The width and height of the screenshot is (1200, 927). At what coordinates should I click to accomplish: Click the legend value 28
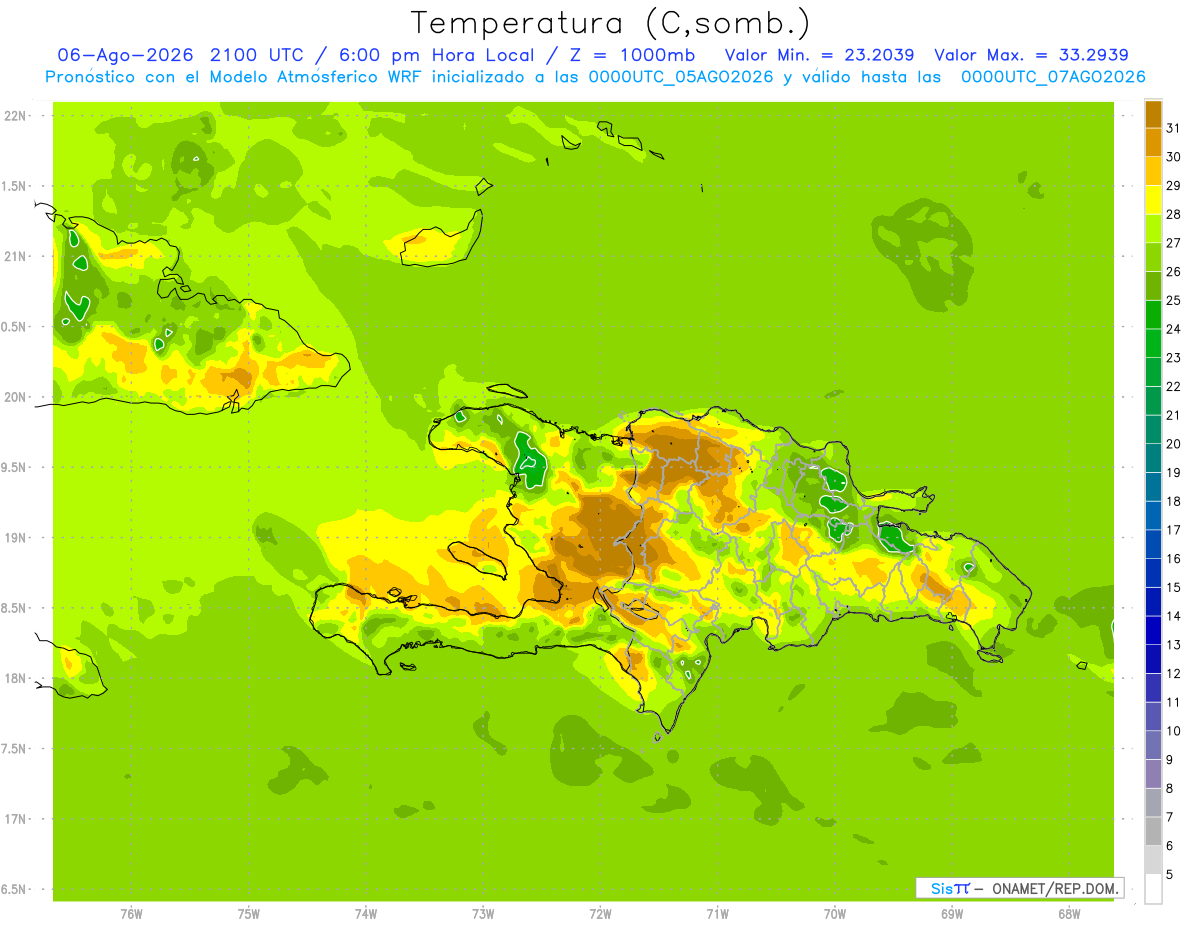1173,214
